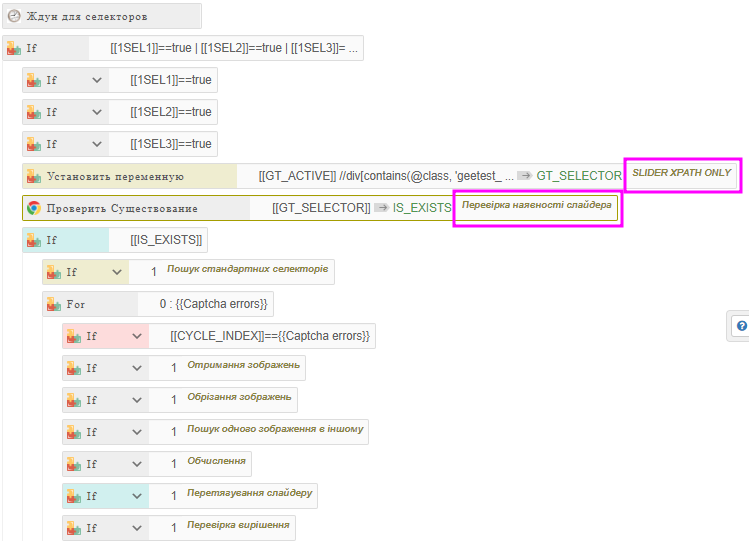This screenshot has height=544, width=749.
Task: Select the SLIDER XPATH ONLY label
Action: pos(682,173)
